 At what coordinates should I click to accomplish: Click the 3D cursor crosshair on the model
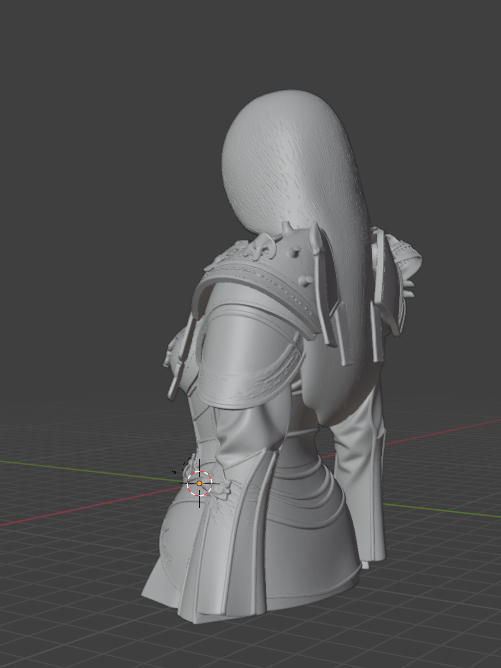click(x=199, y=483)
